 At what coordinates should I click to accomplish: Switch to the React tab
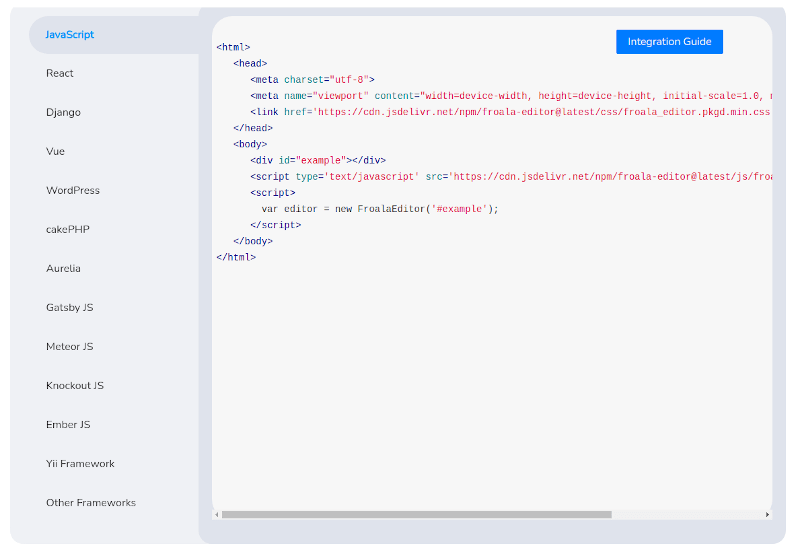pos(60,73)
